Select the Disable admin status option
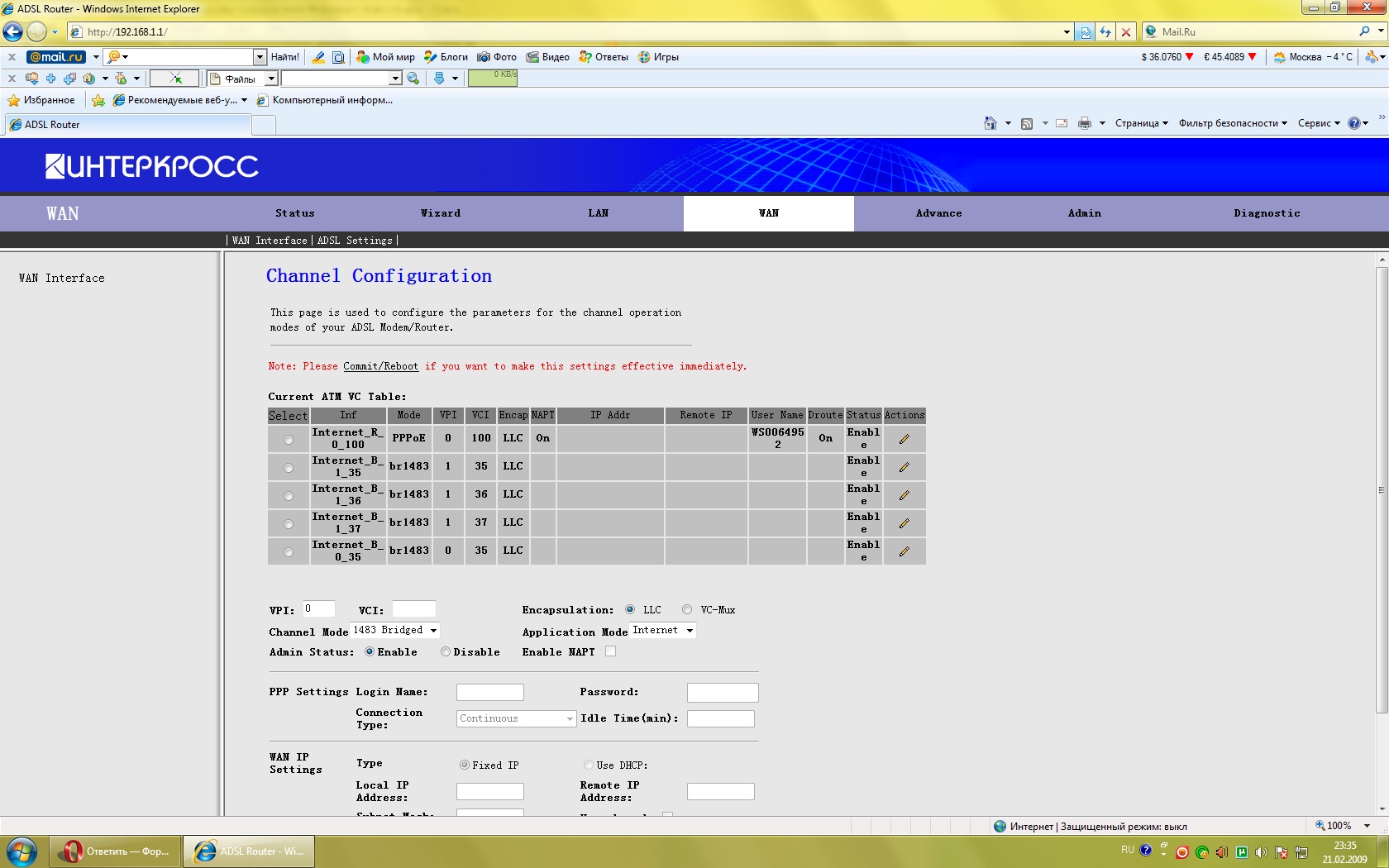 [x=446, y=652]
